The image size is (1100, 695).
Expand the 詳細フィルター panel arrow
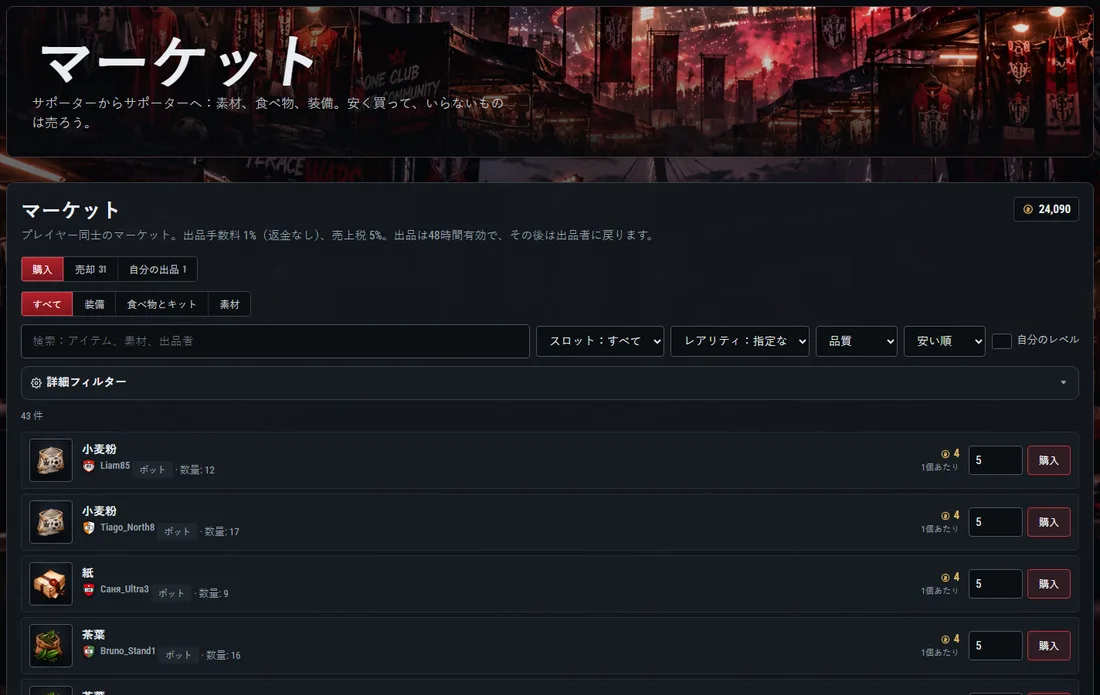[x=1064, y=382]
